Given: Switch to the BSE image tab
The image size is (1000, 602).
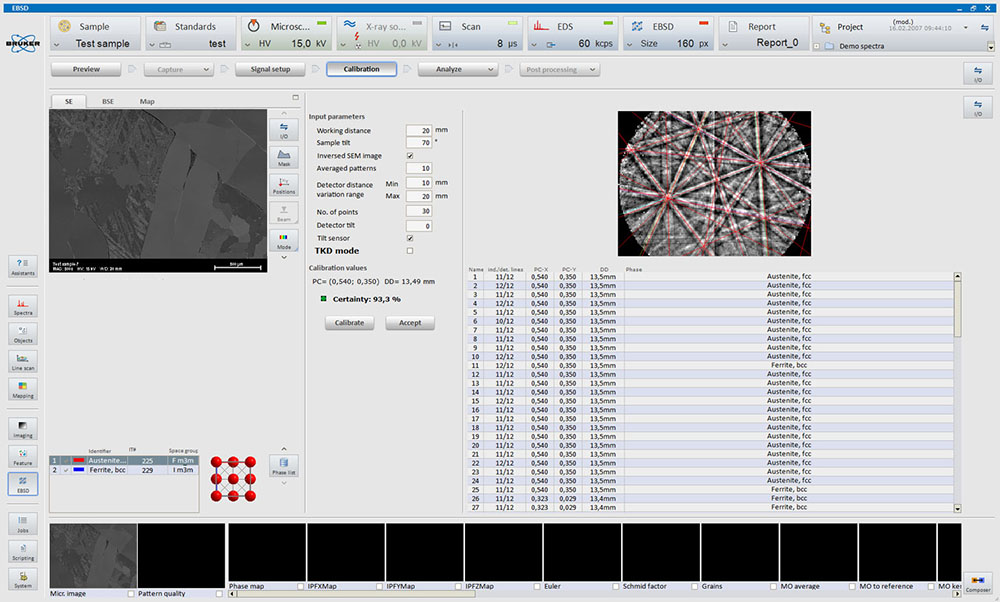Looking at the screenshot, I should pyautogui.click(x=107, y=101).
